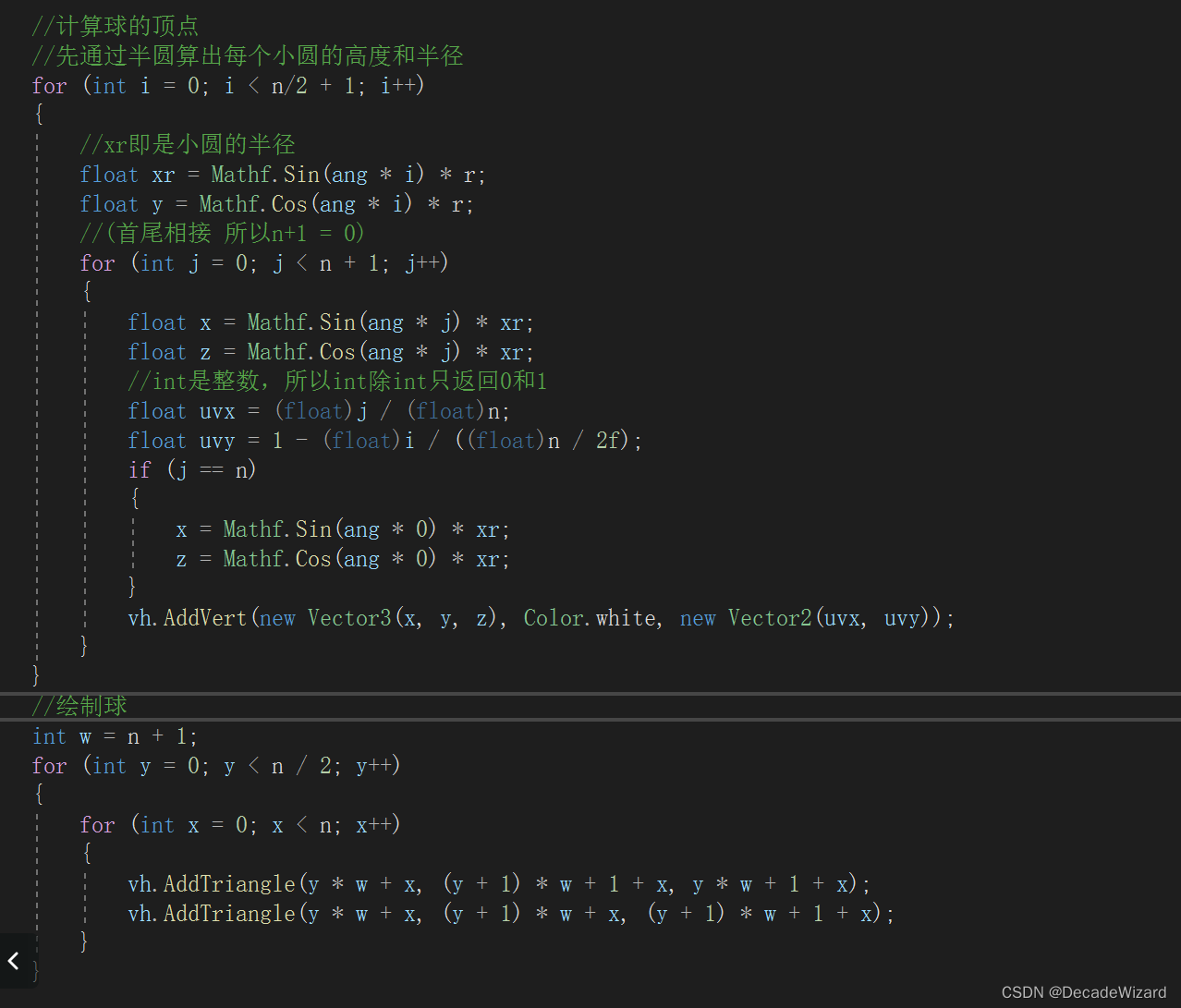Click 'Color.white' in the AddVert line
This screenshot has height=1008, width=1181.
coord(590,618)
